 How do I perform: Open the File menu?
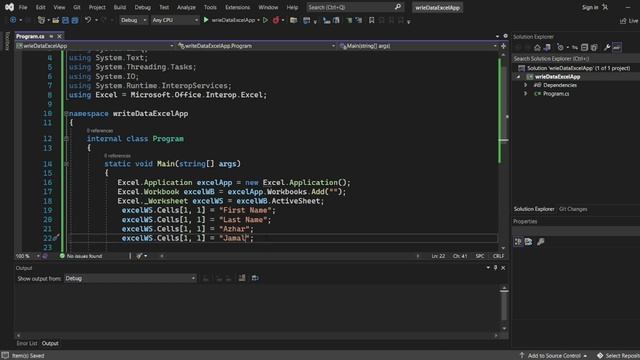(x=23, y=7)
